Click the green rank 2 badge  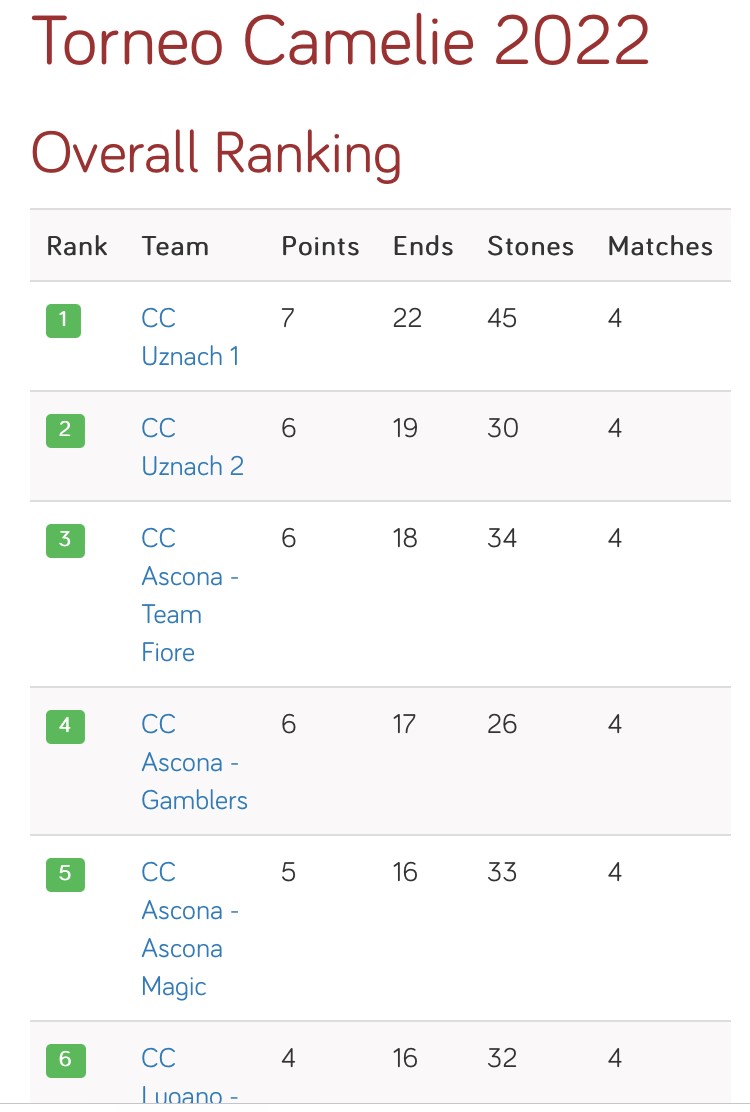[65, 430]
